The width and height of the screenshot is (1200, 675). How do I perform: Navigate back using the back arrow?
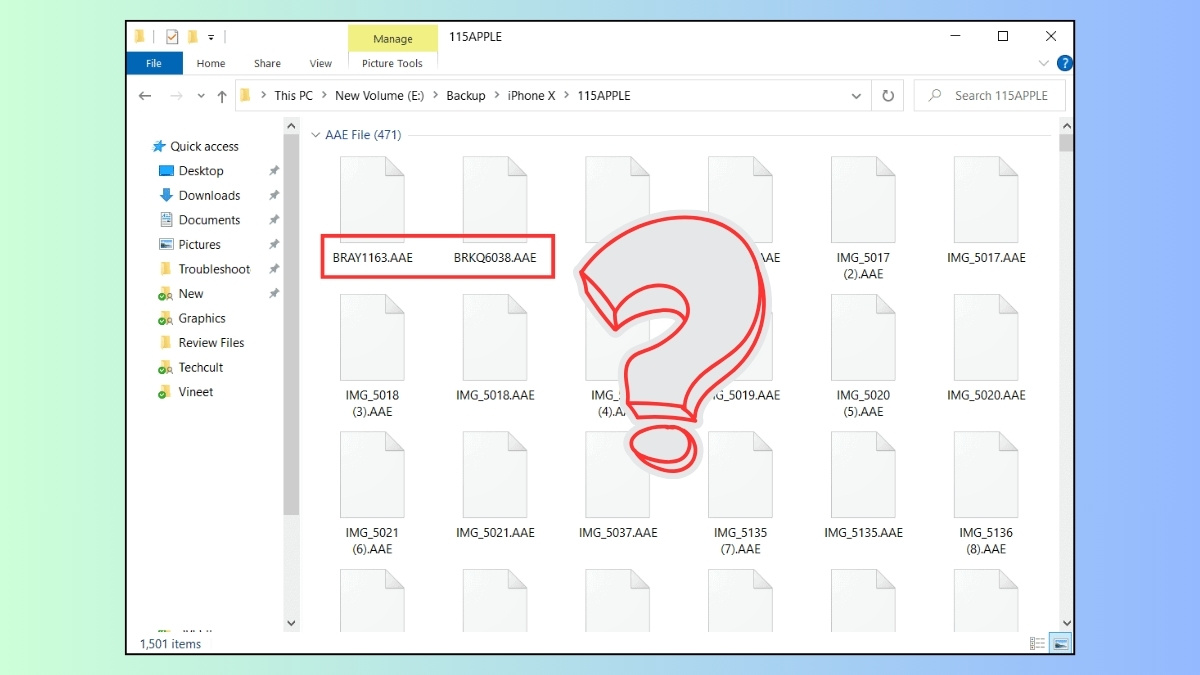tap(145, 95)
